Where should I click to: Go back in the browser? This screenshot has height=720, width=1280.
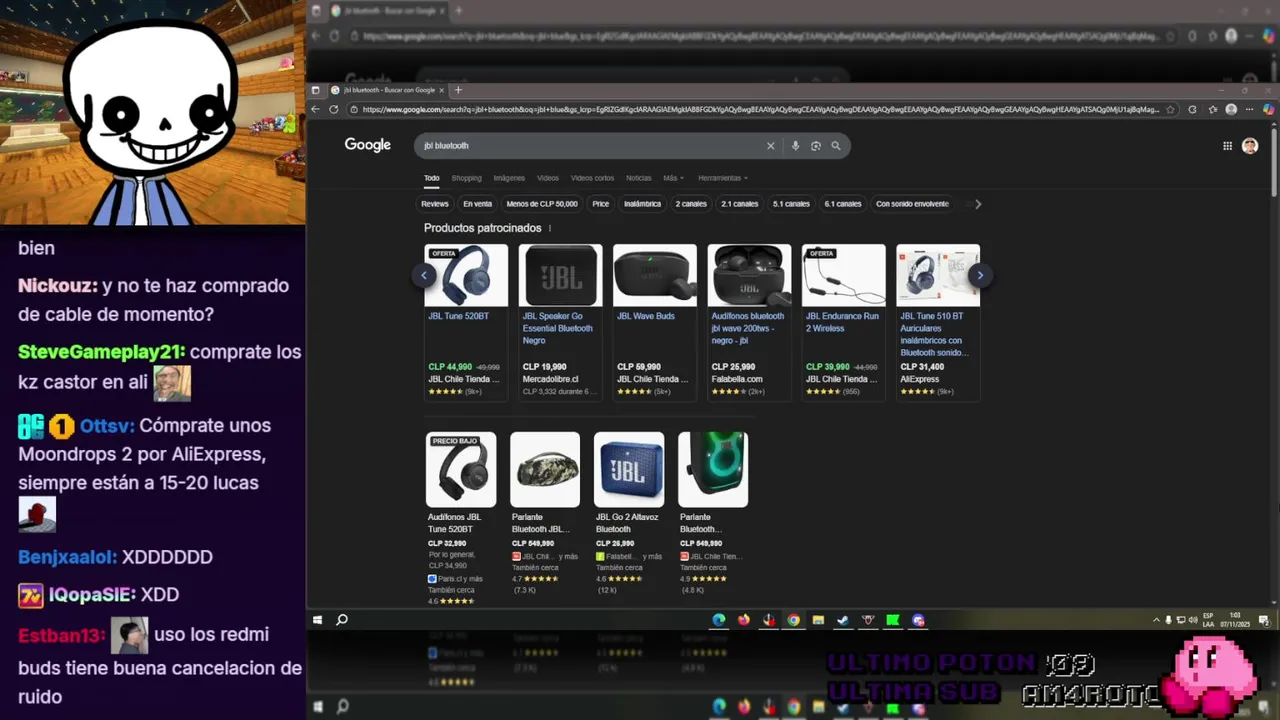(316, 109)
